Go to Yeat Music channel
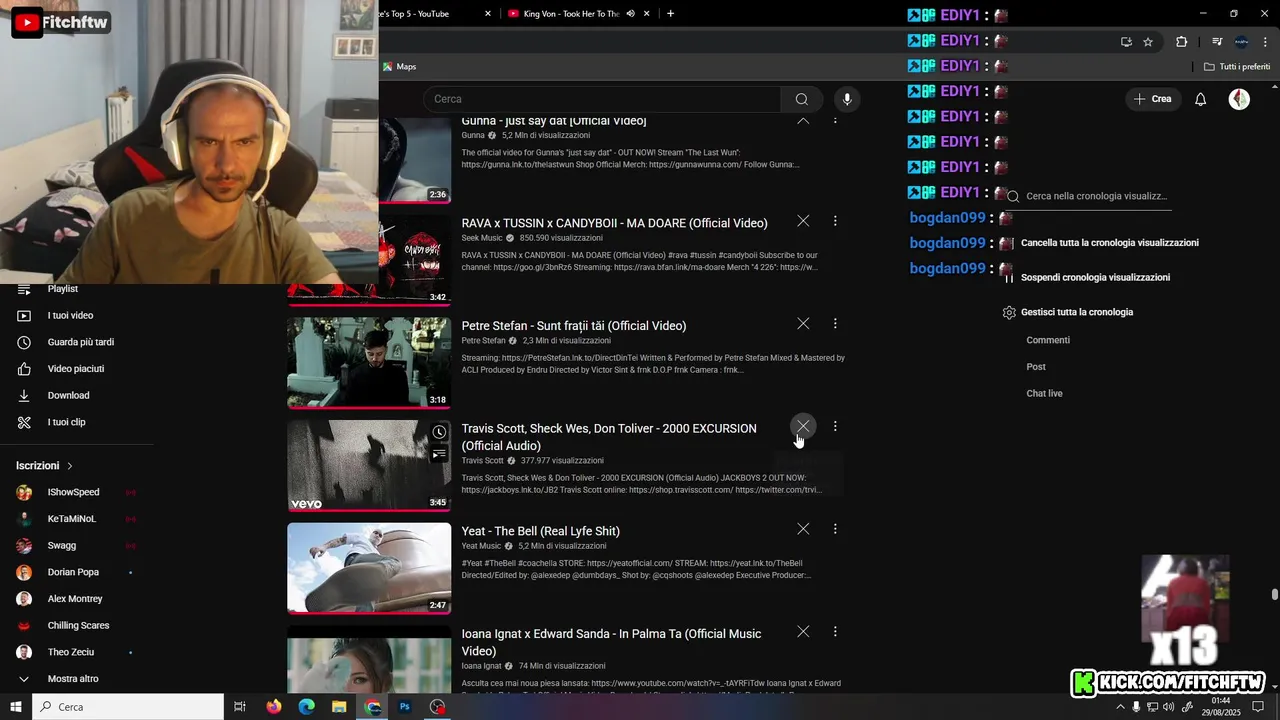The image size is (1280, 720). coord(481,546)
